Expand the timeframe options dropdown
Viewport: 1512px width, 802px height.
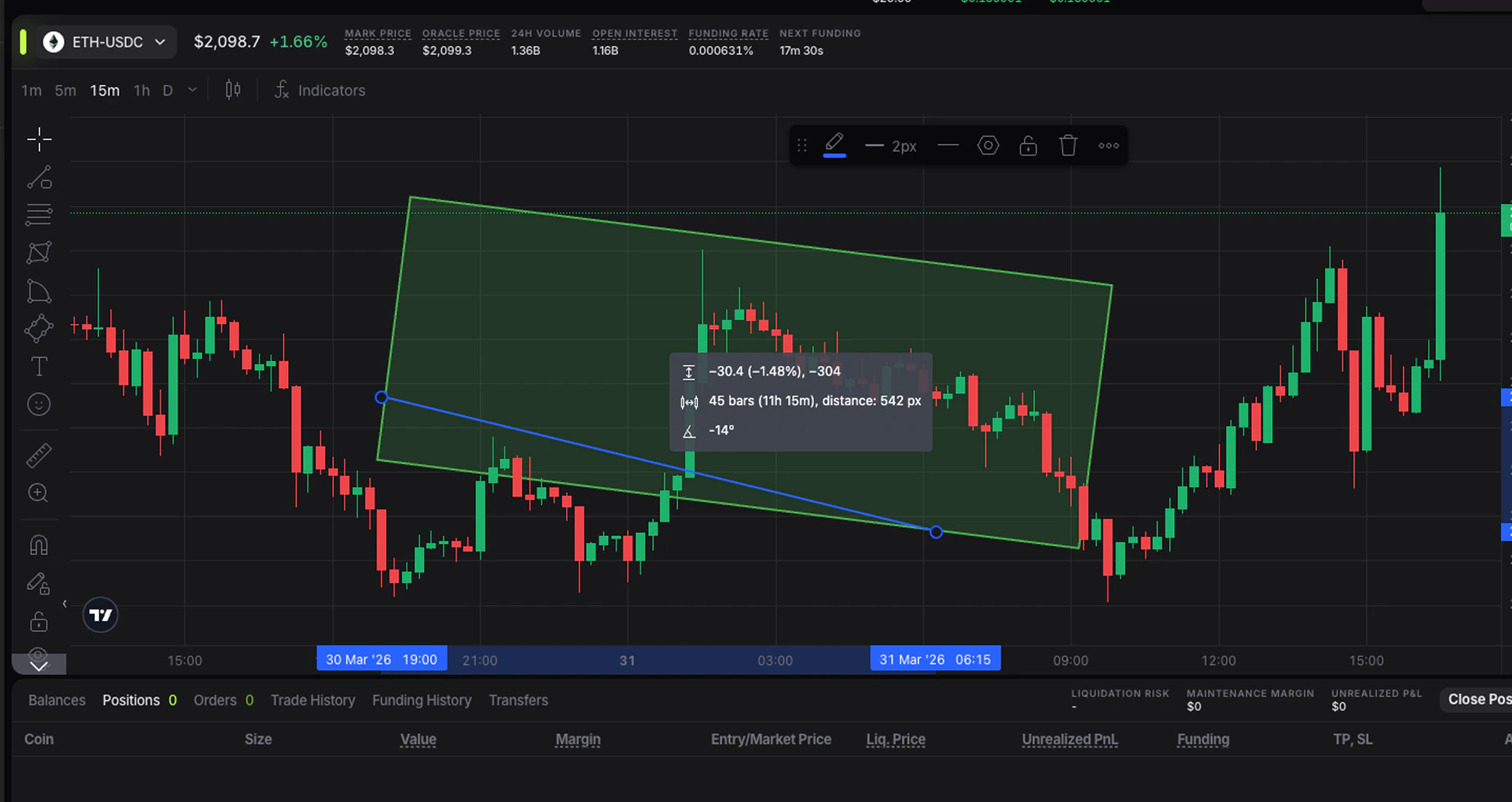point(193,90)
